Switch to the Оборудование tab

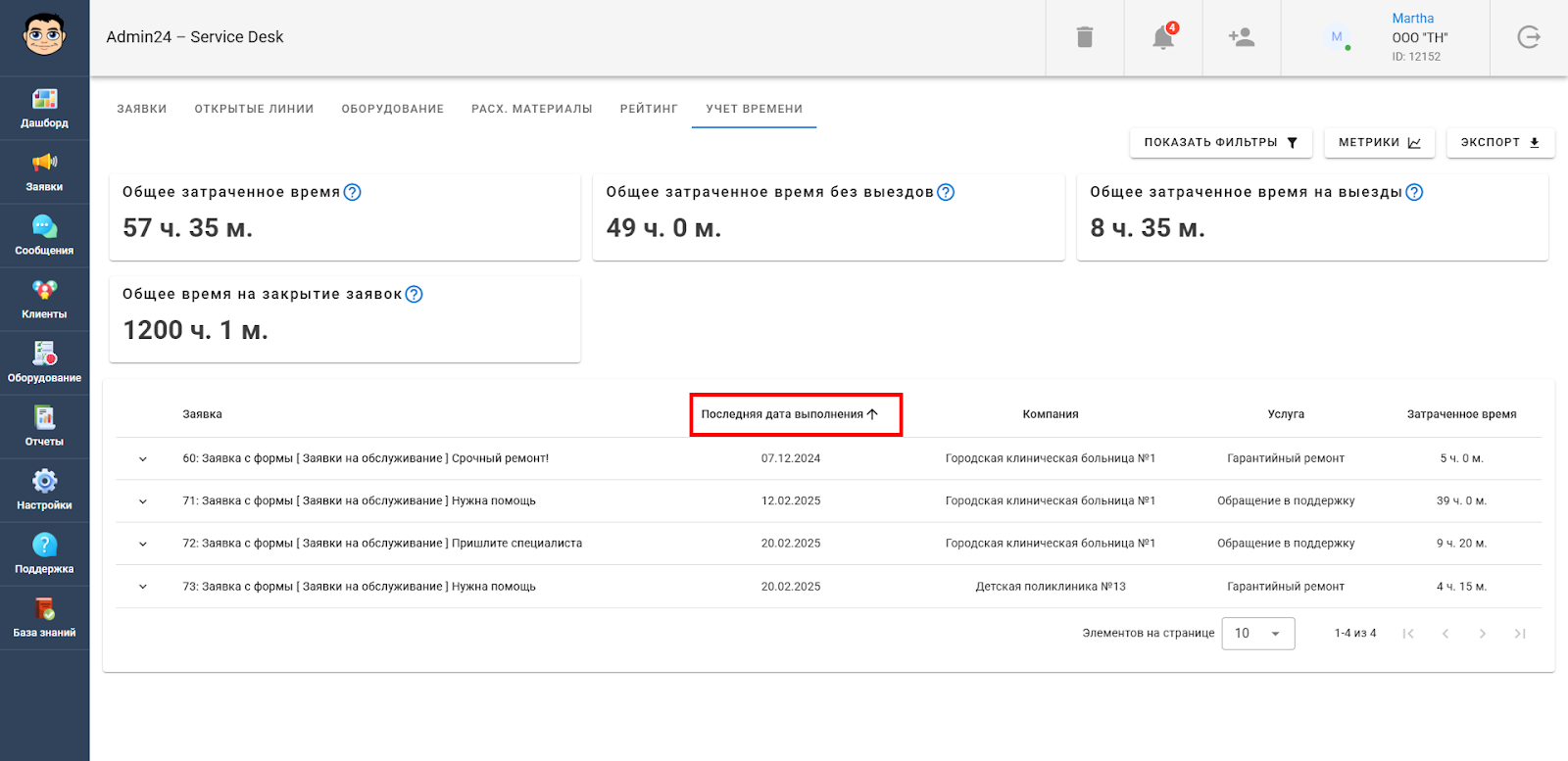392,109
